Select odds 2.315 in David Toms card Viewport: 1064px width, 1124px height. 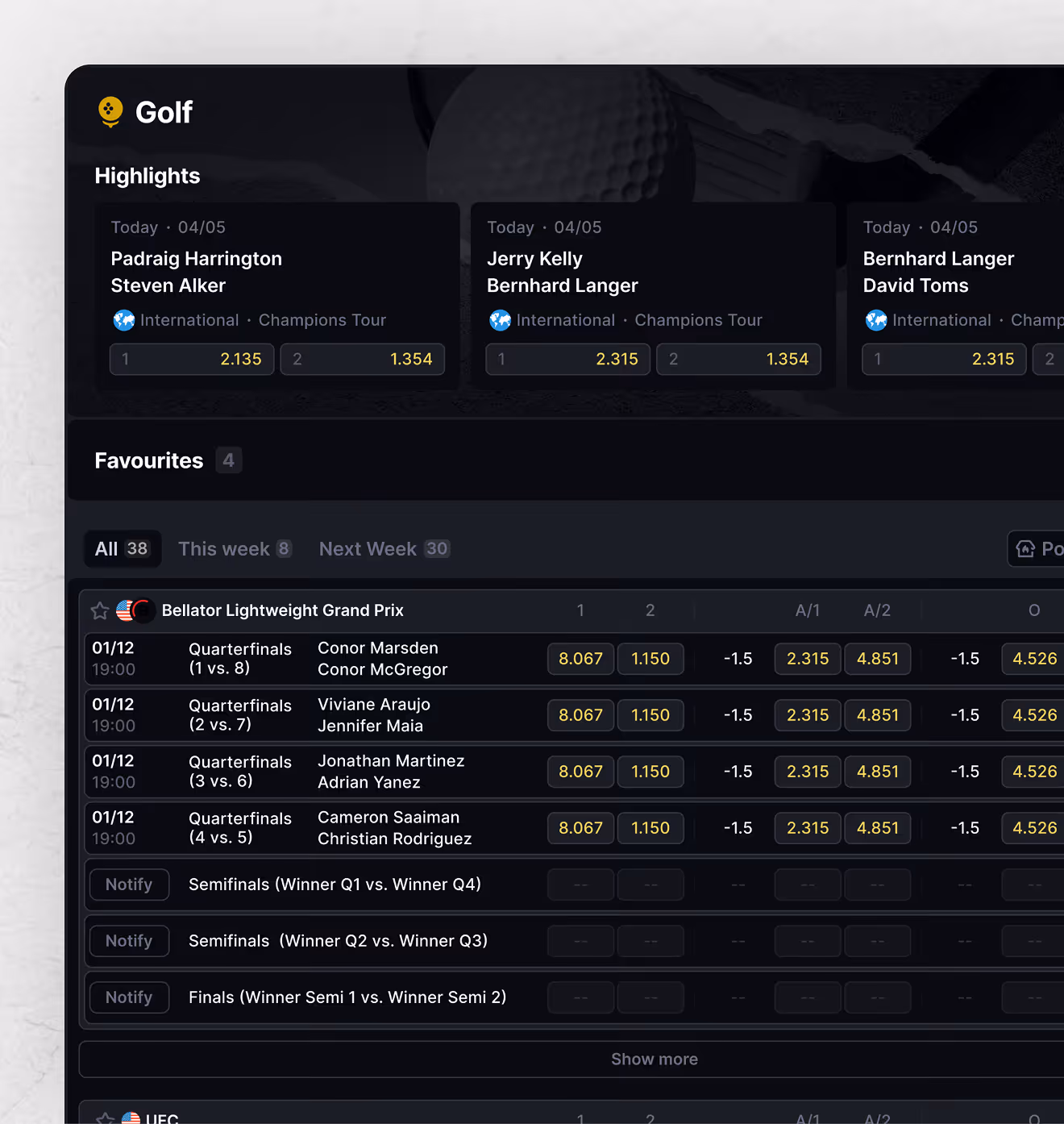(x=944, y=360)
